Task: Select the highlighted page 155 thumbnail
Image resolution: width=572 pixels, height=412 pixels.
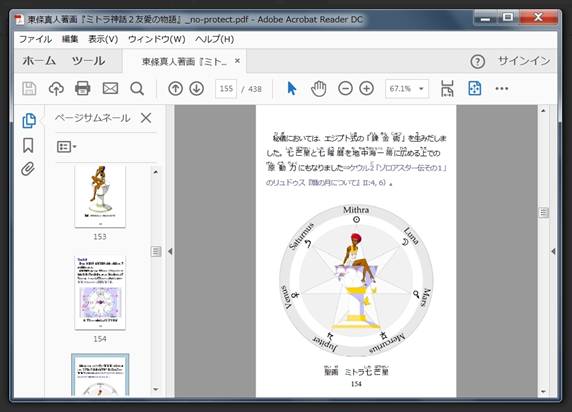Action: pos(100,375)
